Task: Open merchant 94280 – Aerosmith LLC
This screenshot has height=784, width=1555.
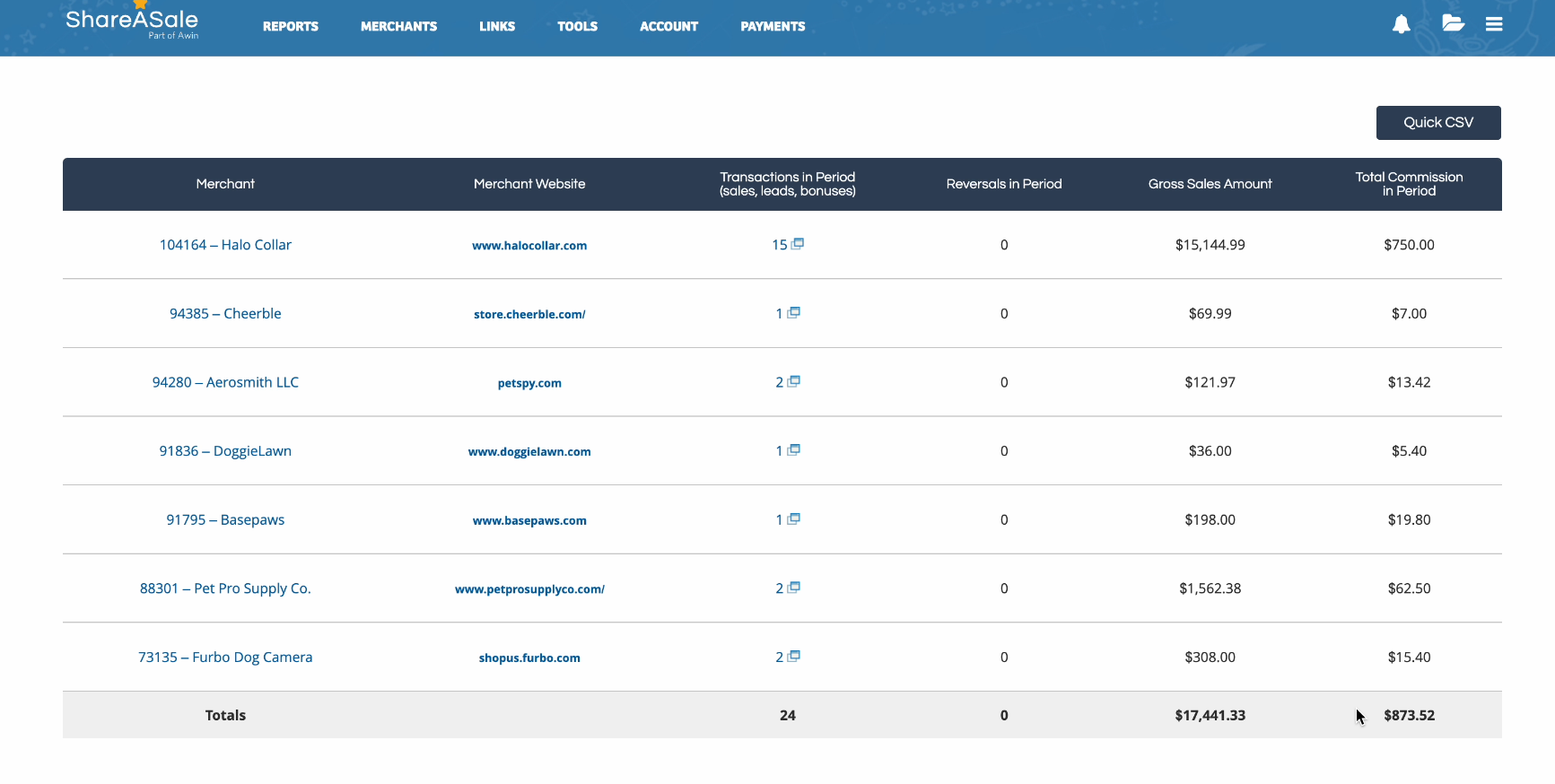Action: tap(225, 382)
